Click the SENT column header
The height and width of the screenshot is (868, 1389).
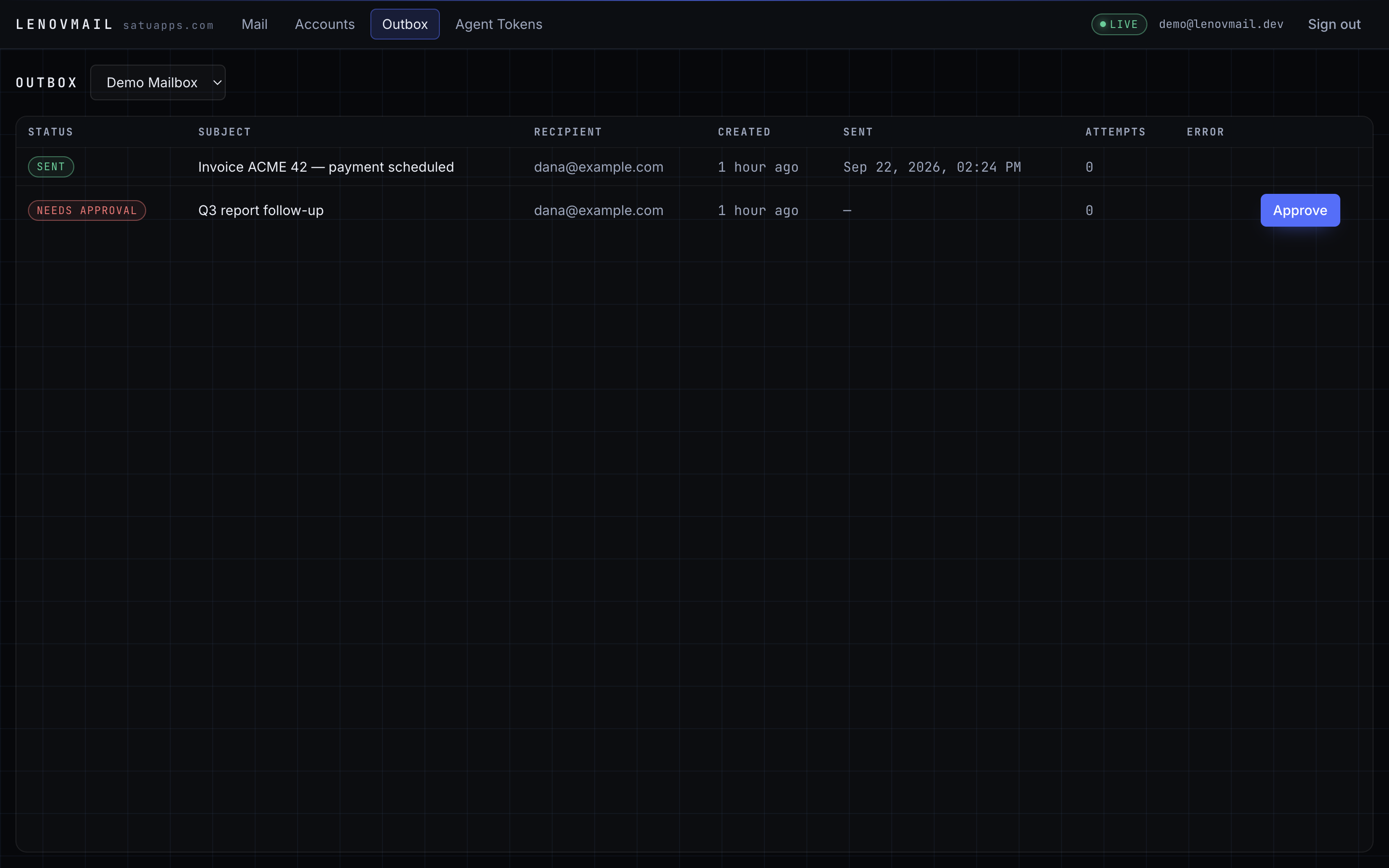click(858, 132)
